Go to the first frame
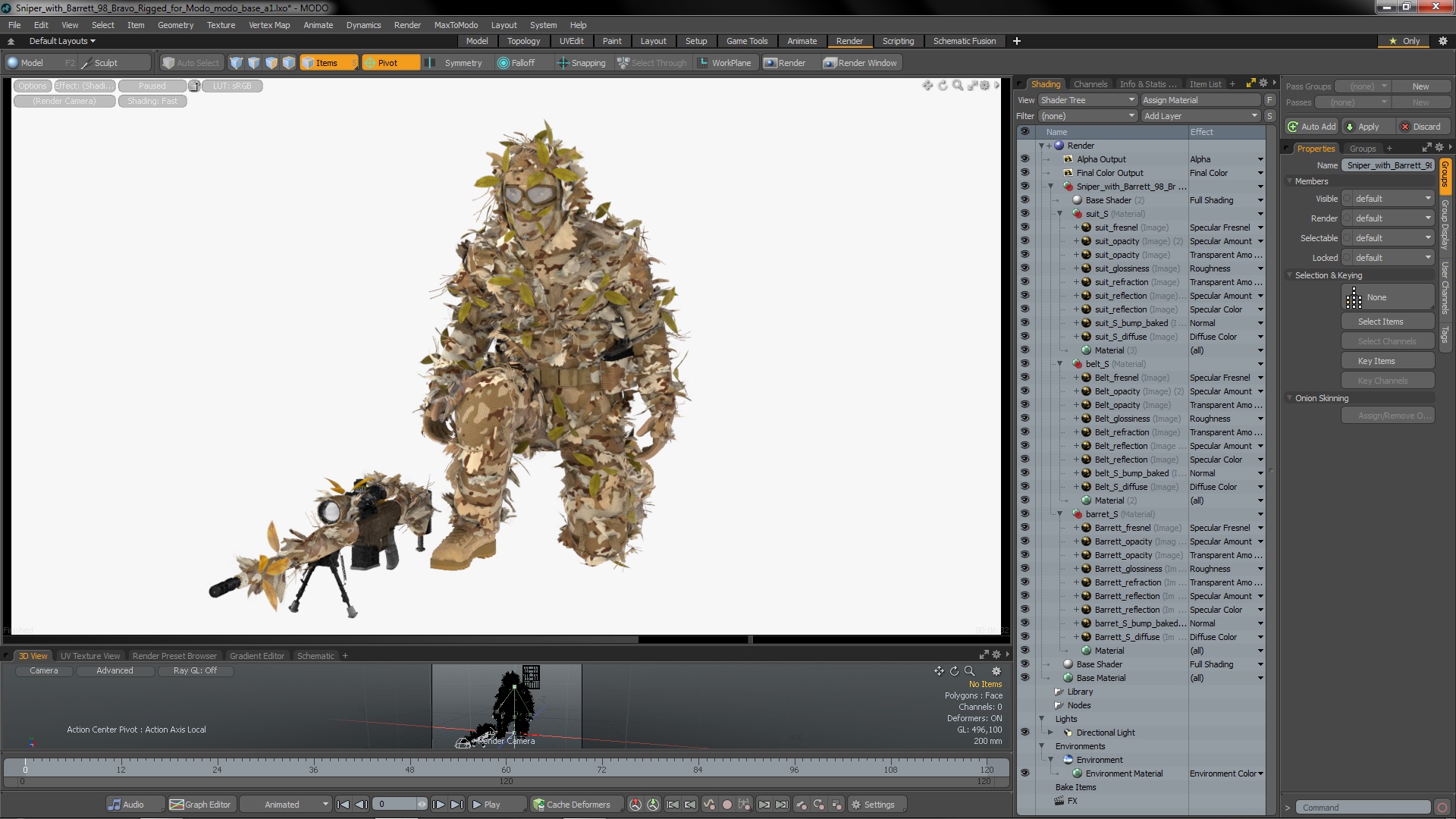 coord(344,805)
